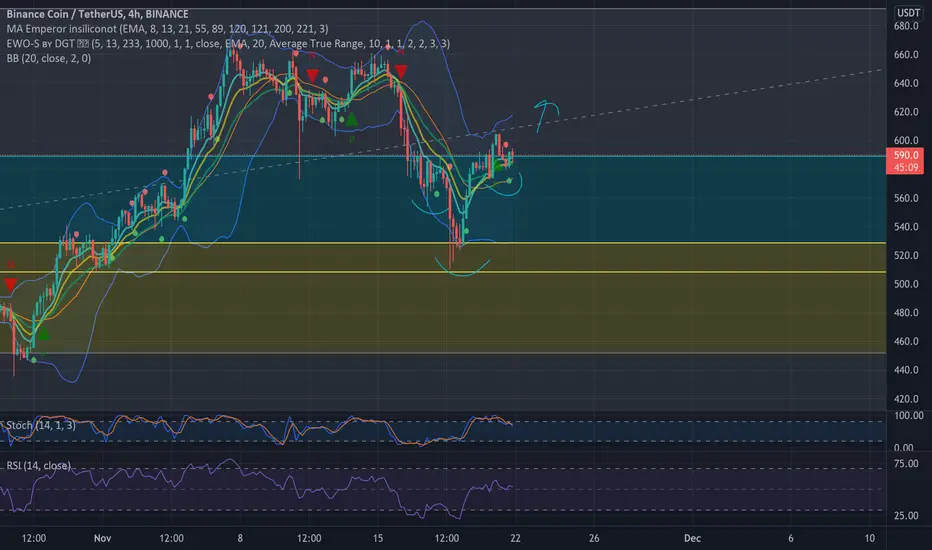Screen dimensions: 932x550
Task: Click the 25.00 RSI scale label
Action: tap(906, 516)
